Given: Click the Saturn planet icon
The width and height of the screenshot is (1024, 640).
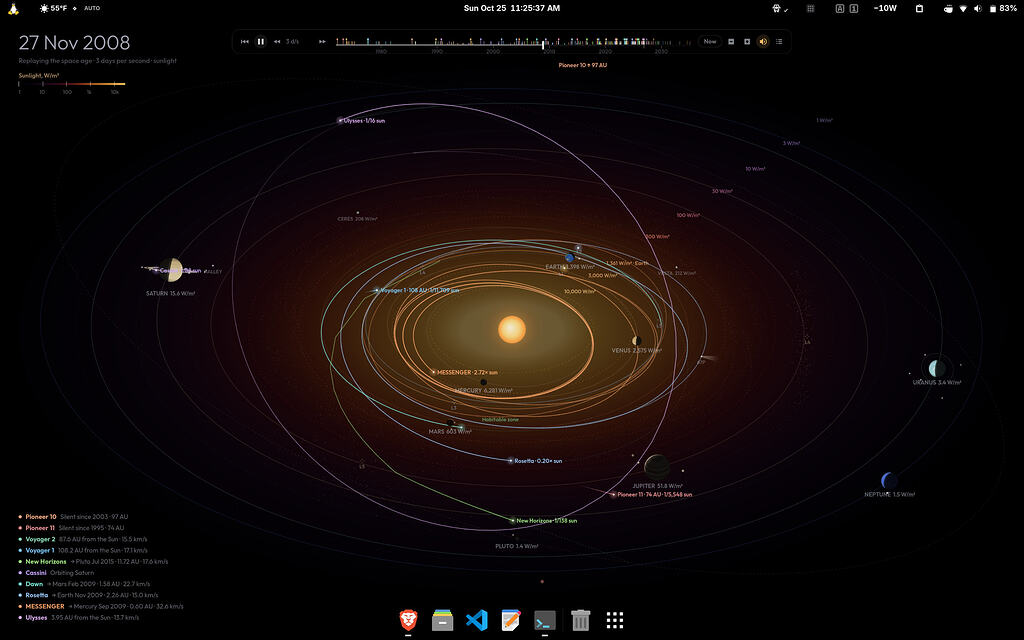Looking at the screenshot, I should point(171,270).
